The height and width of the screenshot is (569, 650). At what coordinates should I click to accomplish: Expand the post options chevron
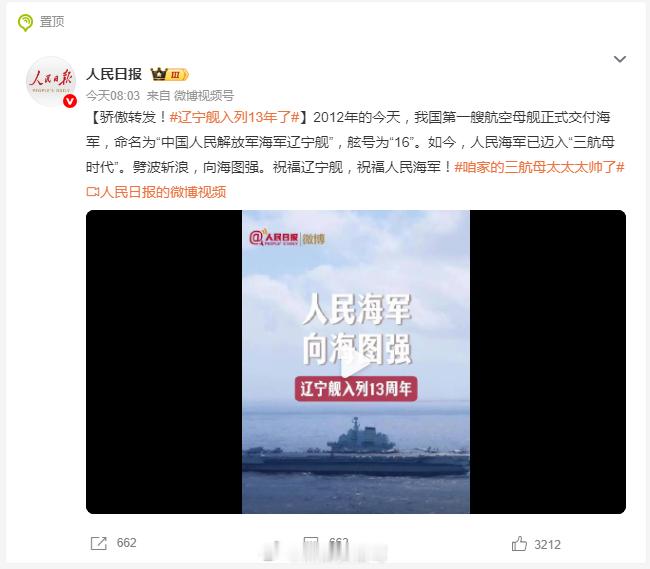tap(620, 59)
